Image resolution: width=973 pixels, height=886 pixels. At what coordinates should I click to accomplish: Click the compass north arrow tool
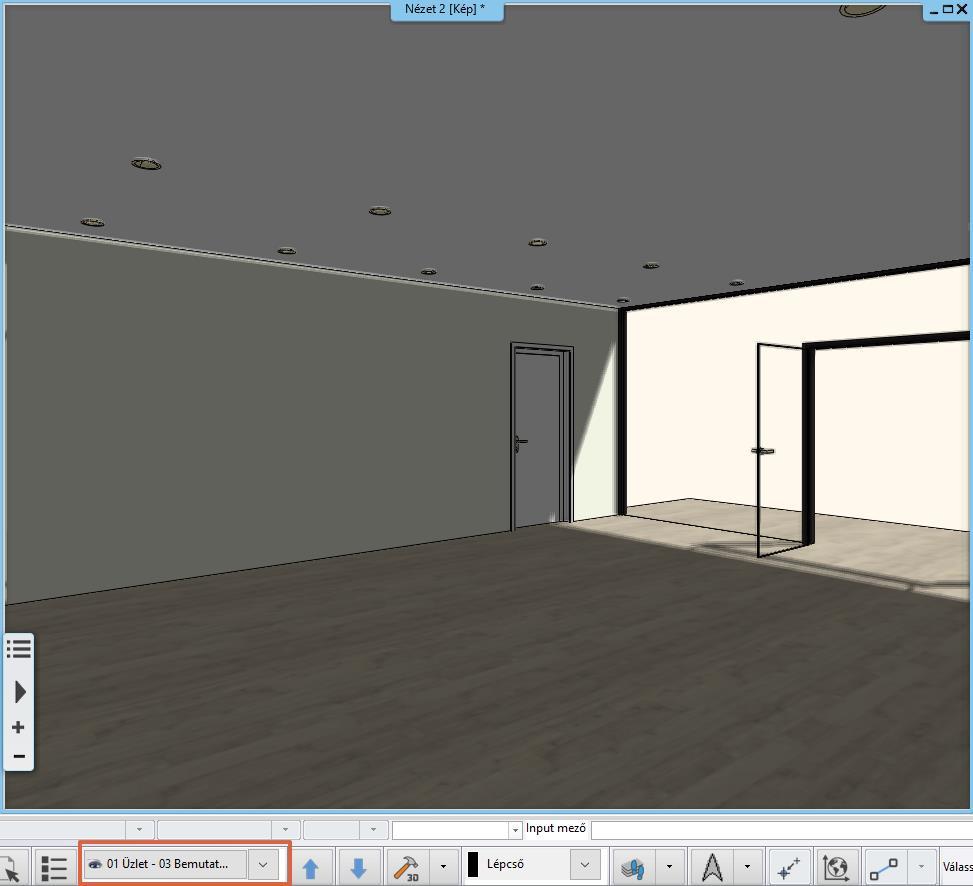[x=712, y=867]
